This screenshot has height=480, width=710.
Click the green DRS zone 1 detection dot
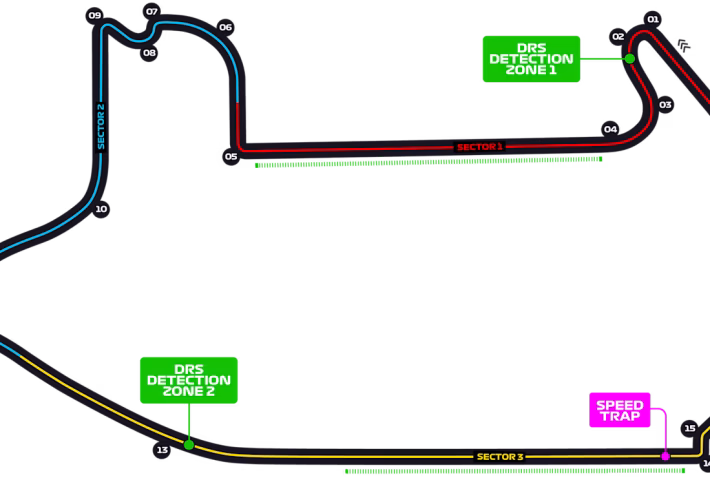630,58
